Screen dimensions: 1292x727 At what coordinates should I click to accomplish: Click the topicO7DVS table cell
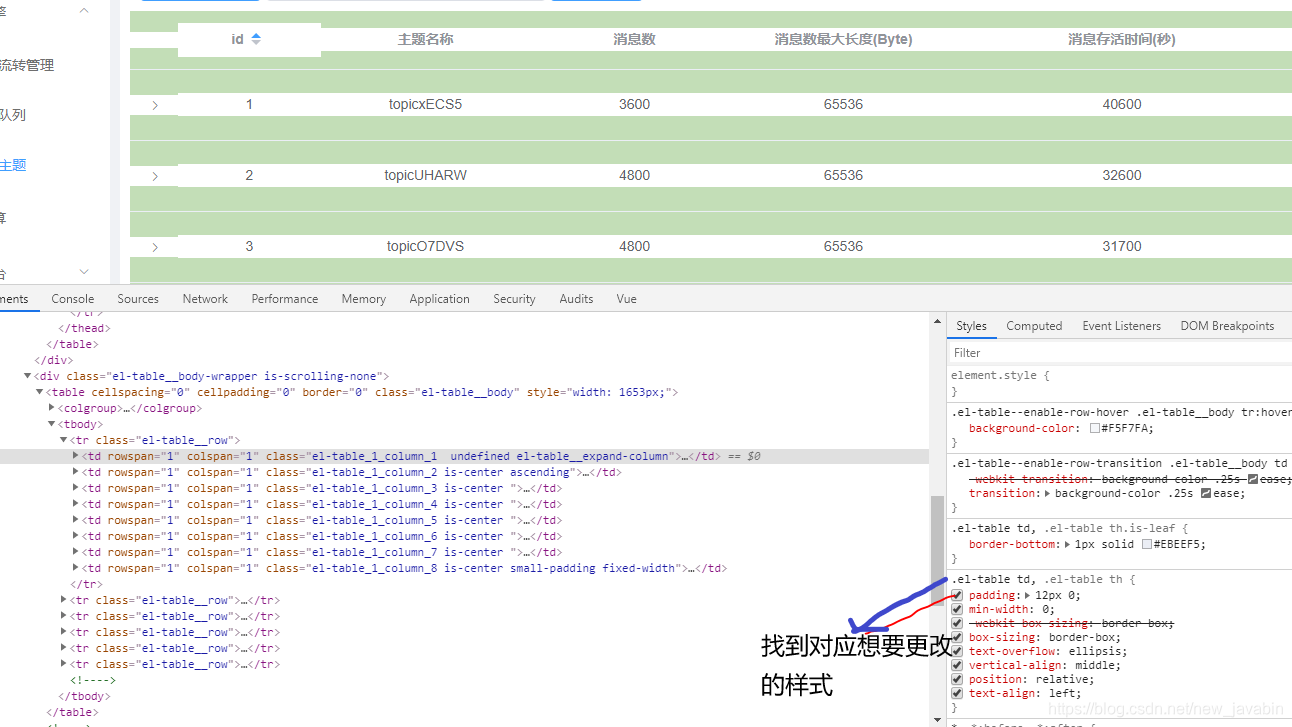(425, 246)
